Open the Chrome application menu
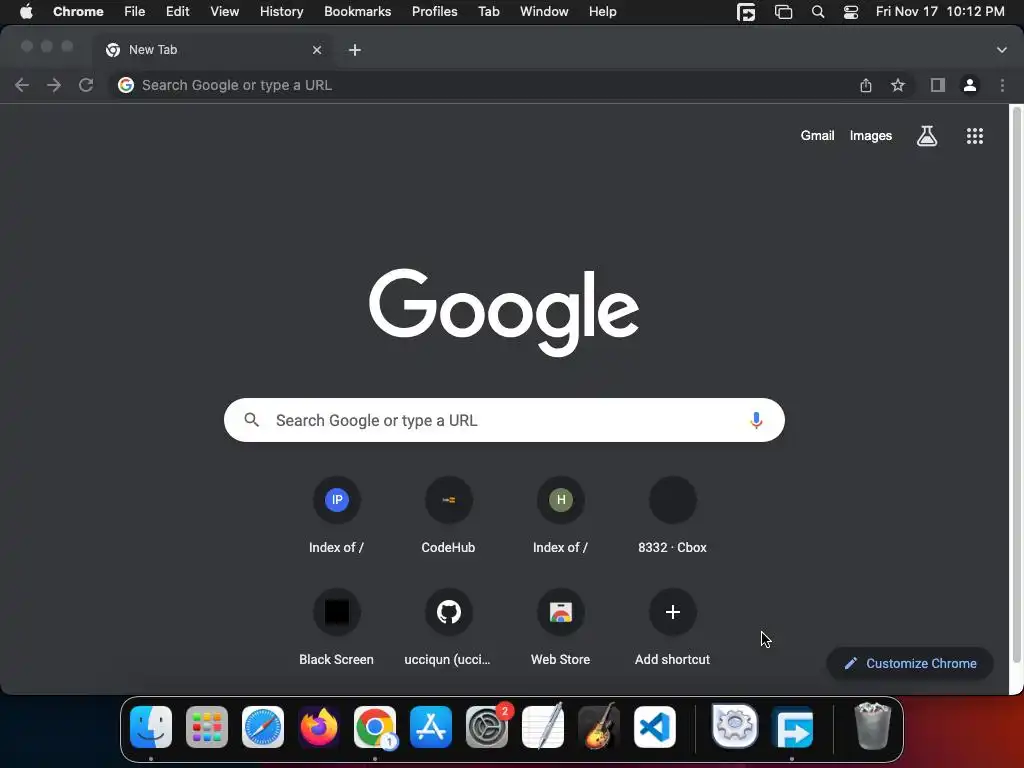This screenshot has height=768, width=1024. tap(78, 12)
